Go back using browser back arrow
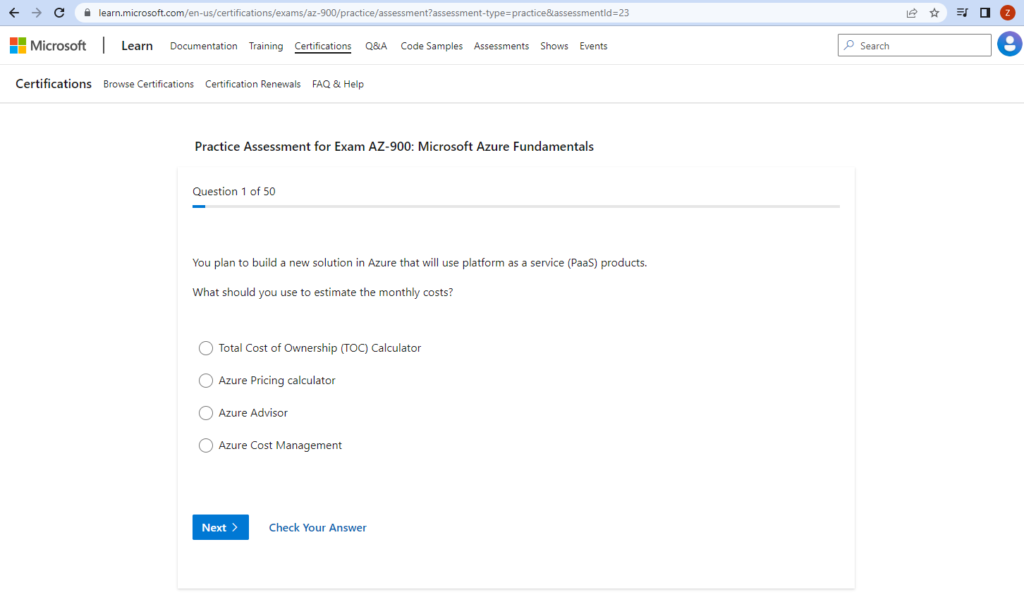This screenshot has width=1024, height=597. [x=14, y=12]
